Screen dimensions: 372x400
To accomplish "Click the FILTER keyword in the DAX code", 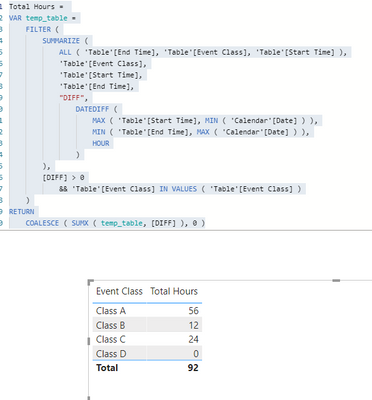I will click(x=38, y=29).
